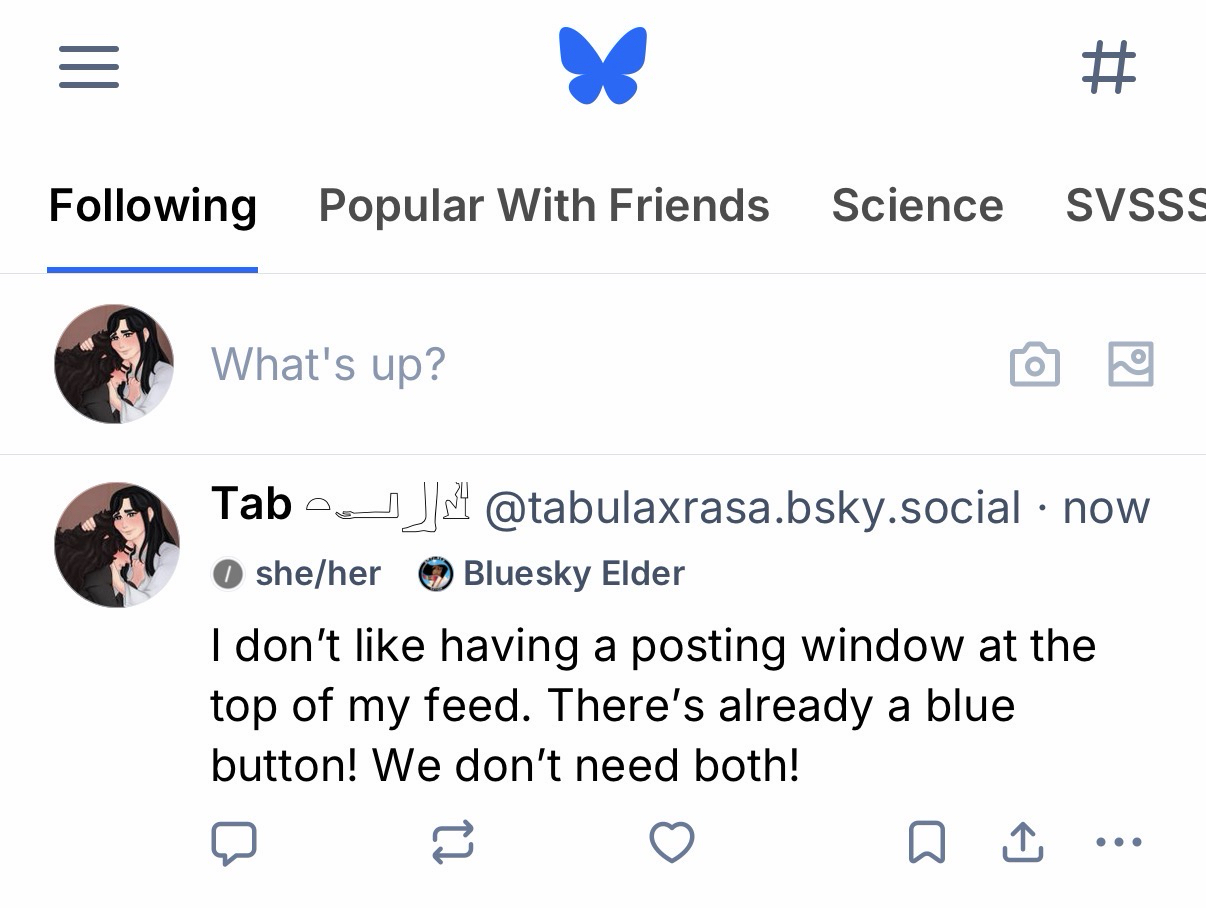Bookmark Tab's post
Screen dimensions: 1206x908
click(926, 843)
